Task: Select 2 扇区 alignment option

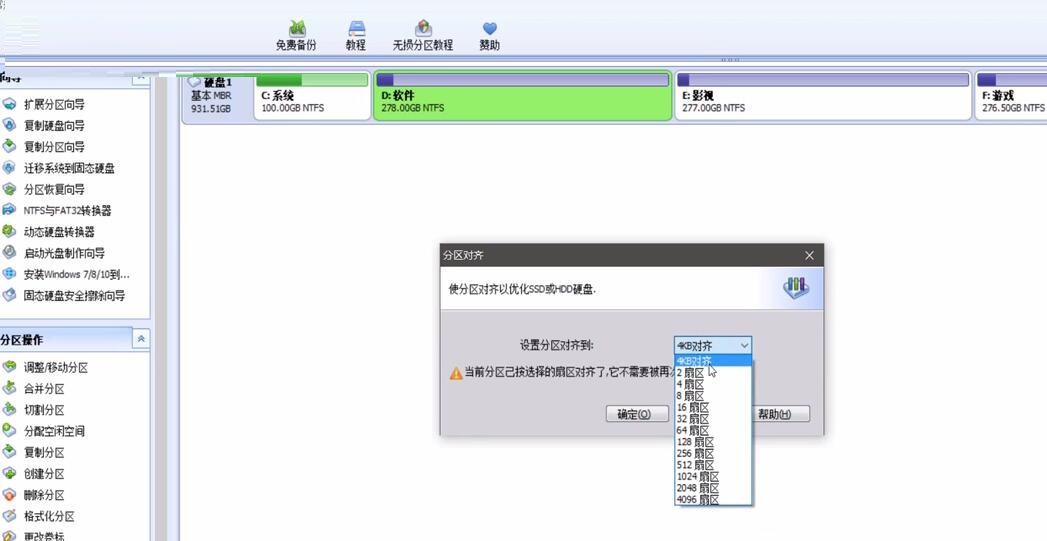Action: [713, 373]
